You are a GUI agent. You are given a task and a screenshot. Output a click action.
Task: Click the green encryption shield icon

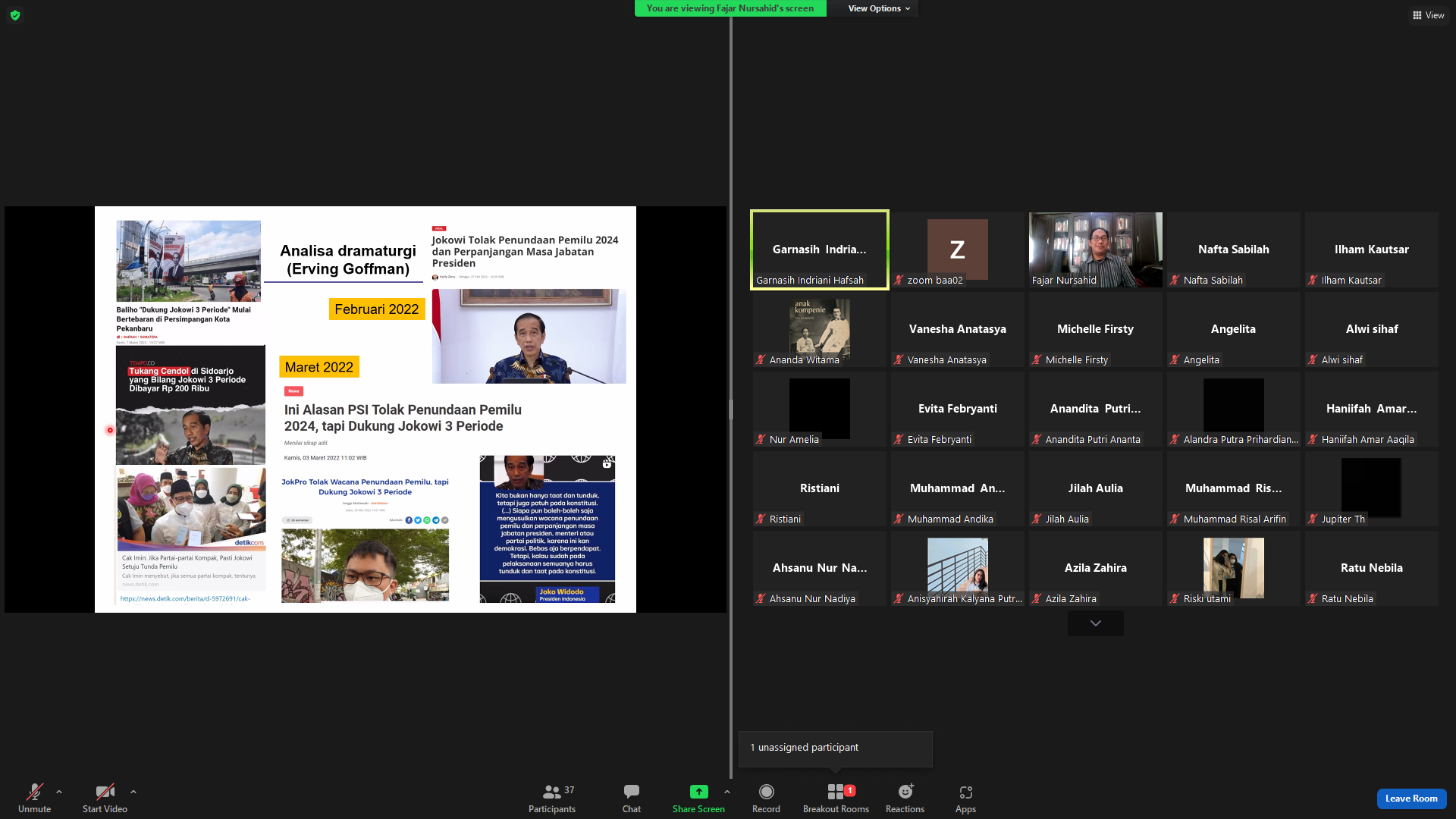click(x=15, y=15)
